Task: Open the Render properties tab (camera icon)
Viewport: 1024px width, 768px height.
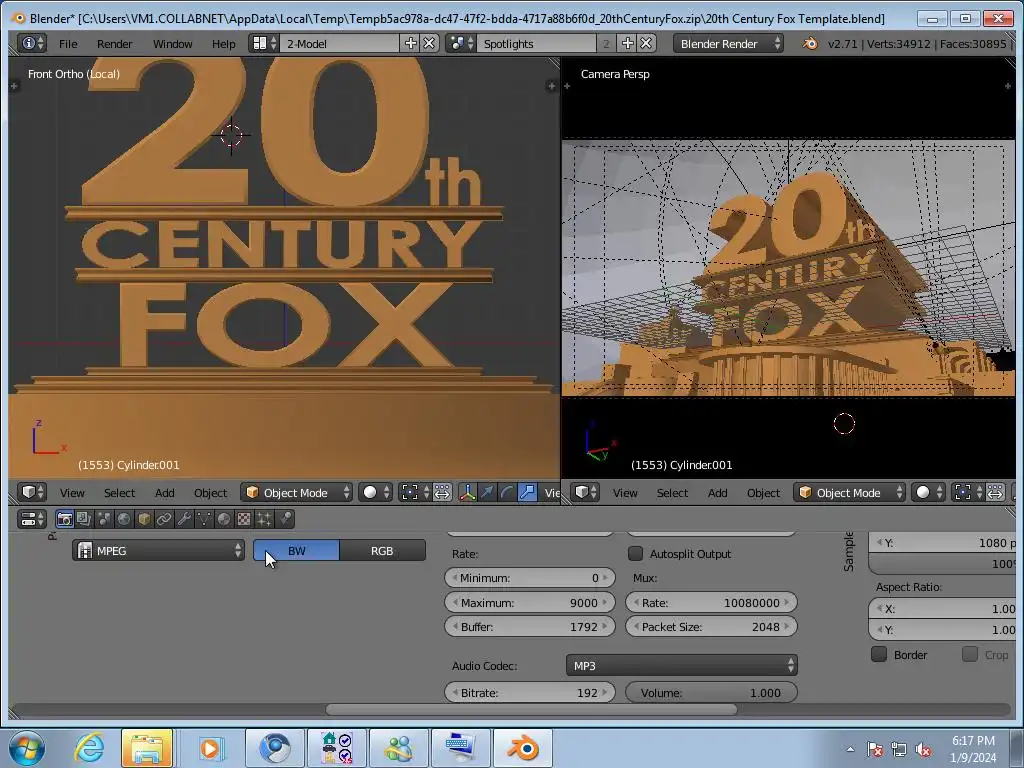Action: [64, 519]
